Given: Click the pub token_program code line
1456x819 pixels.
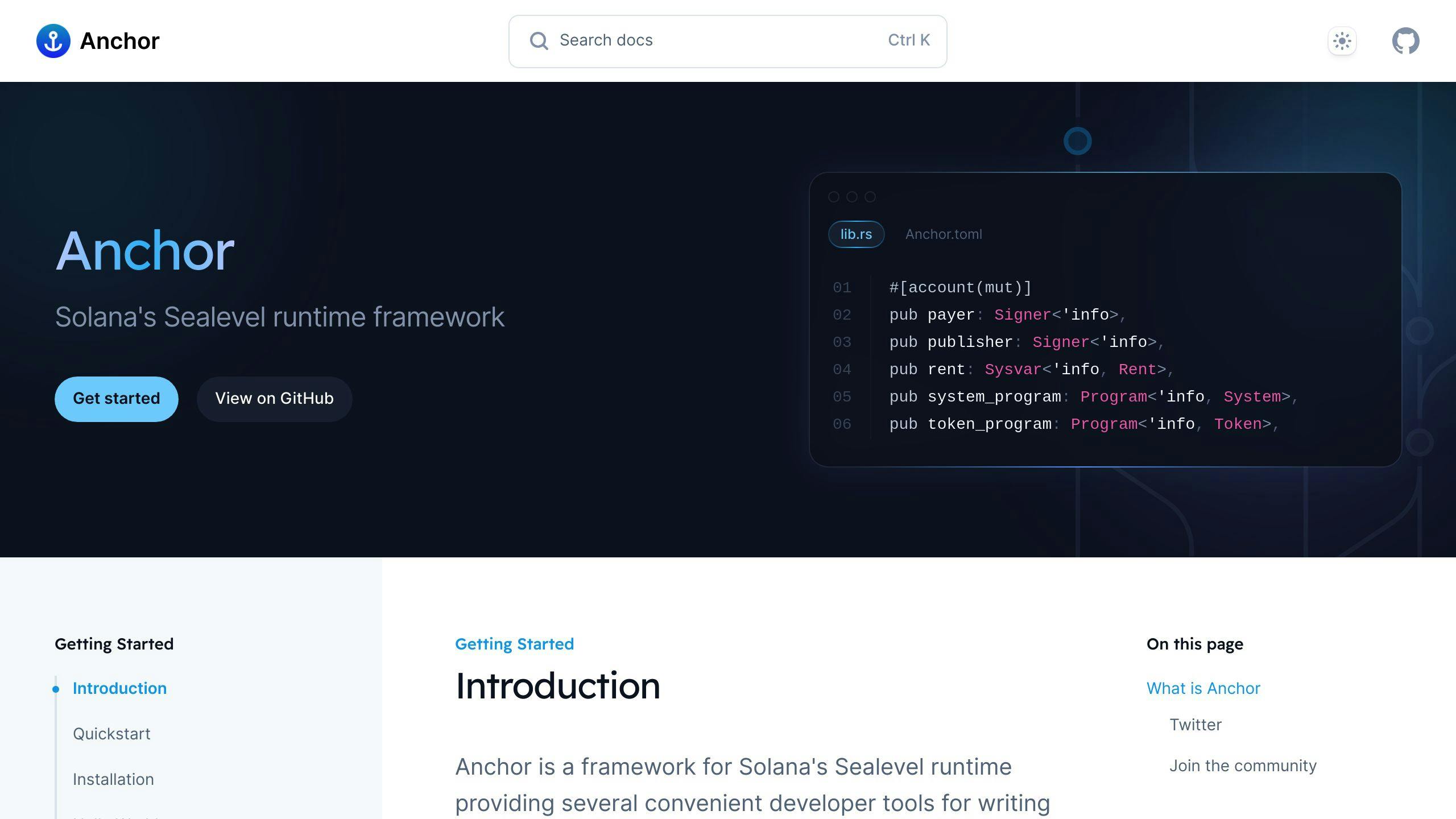Looking at the screenshot, I should (1084, 424).
